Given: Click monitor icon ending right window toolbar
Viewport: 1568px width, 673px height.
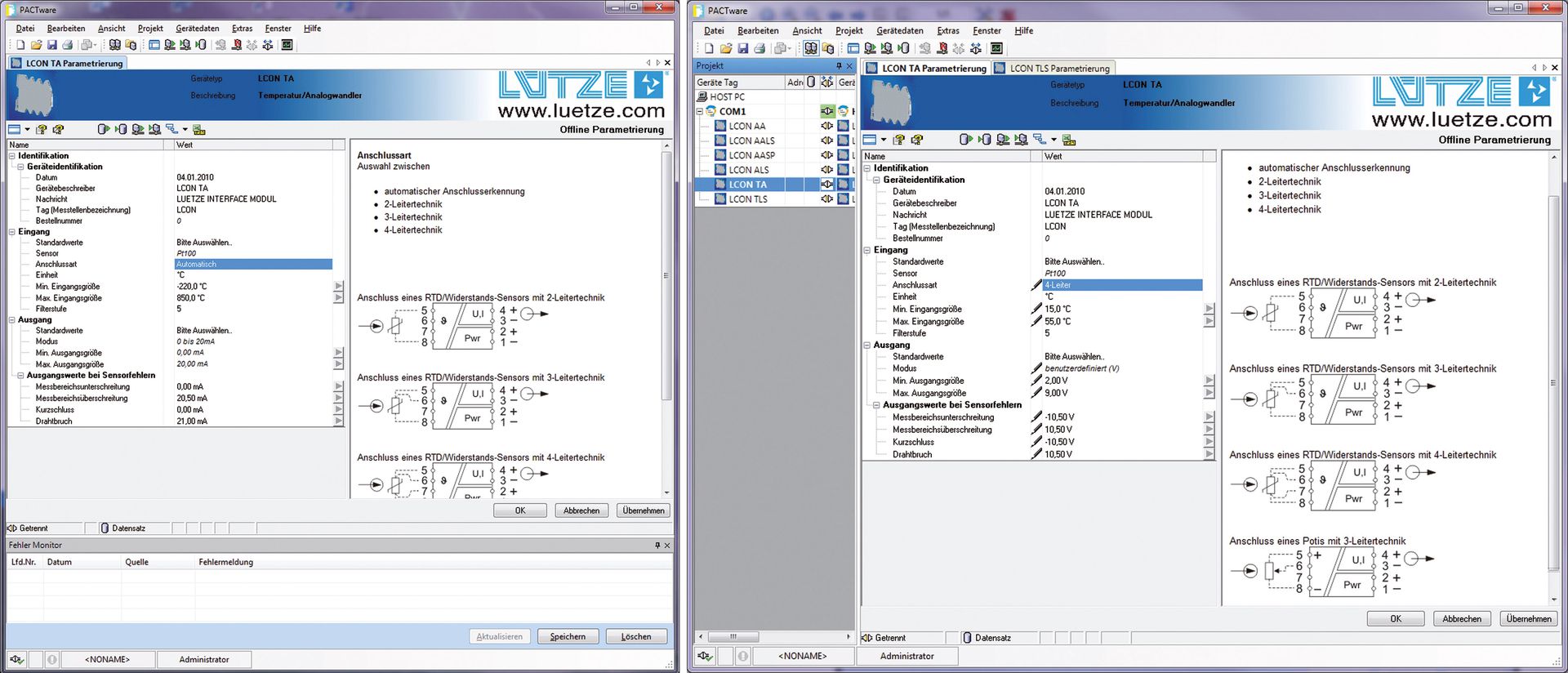Looking at the screenshot, I should (996, 47).
